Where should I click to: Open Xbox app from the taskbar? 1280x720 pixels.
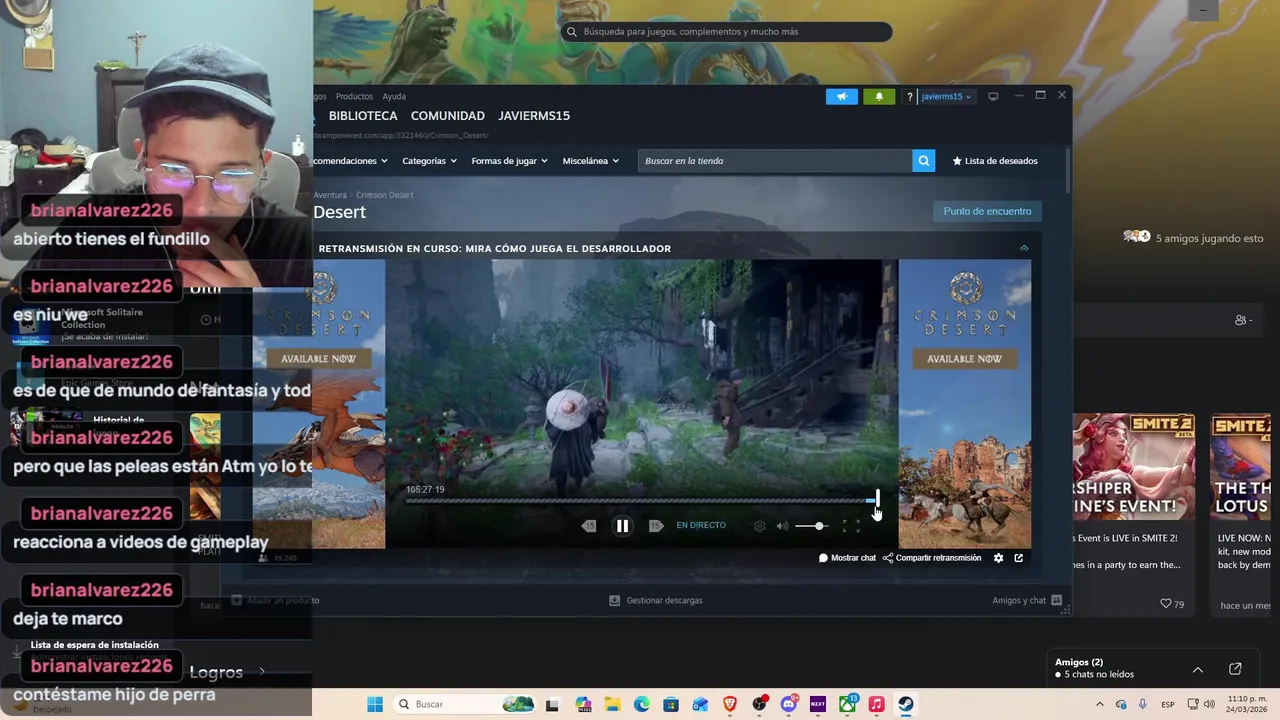coord(848,704)
